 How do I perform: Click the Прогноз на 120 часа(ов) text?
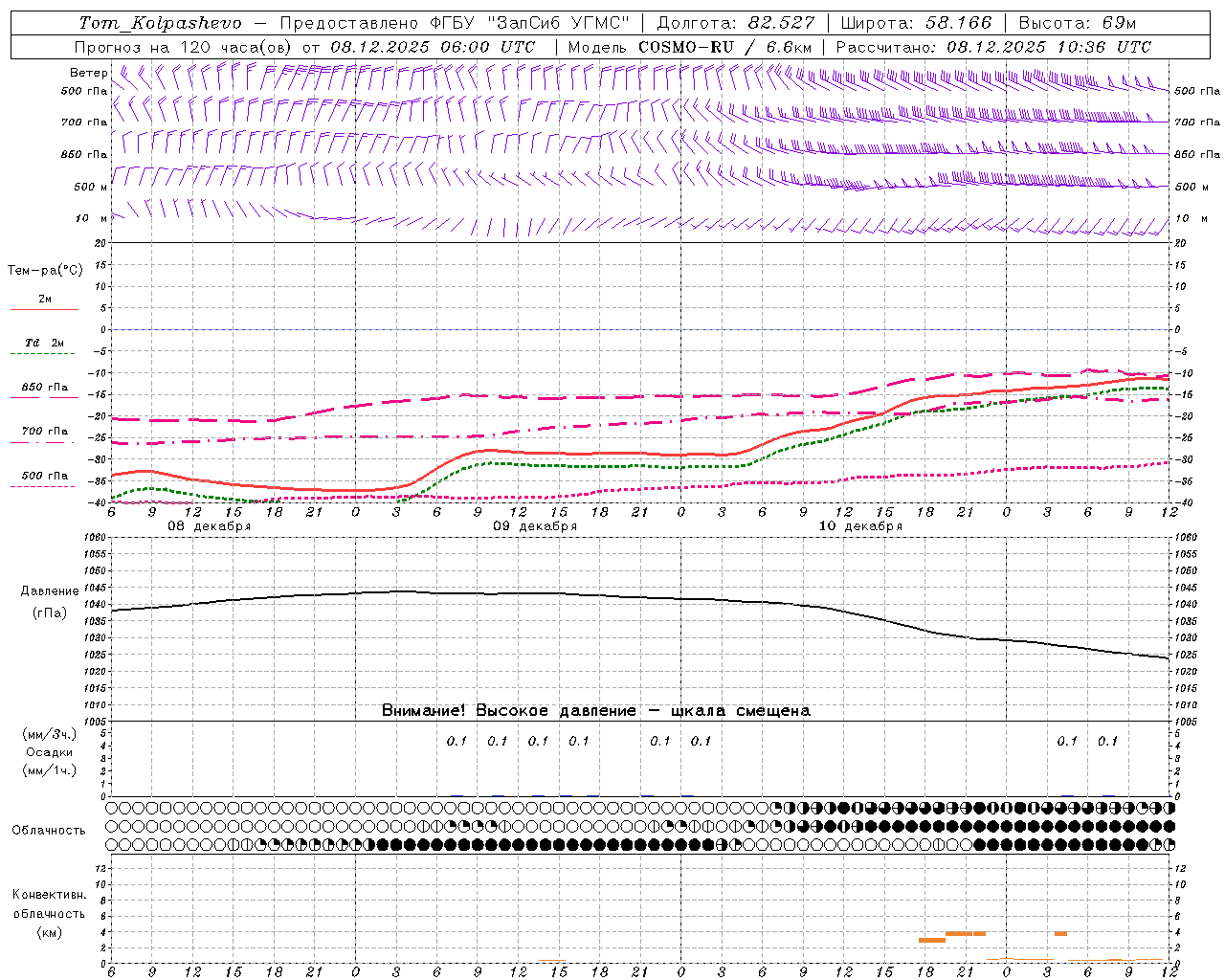pos(185,47)
